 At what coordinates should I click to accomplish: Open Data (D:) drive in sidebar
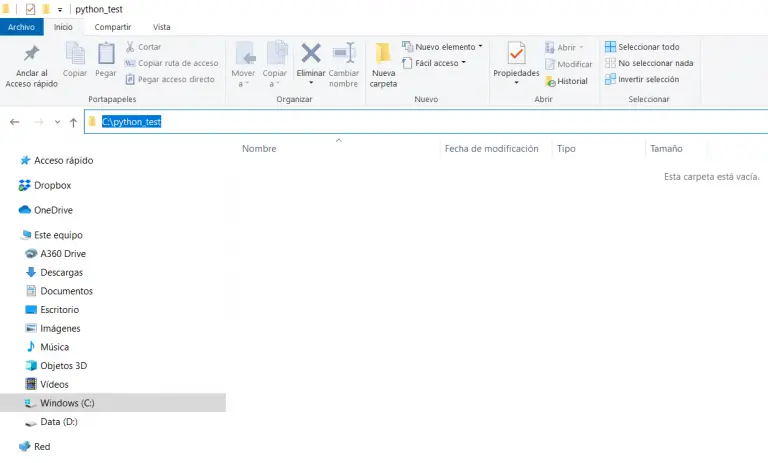(58, 422)
